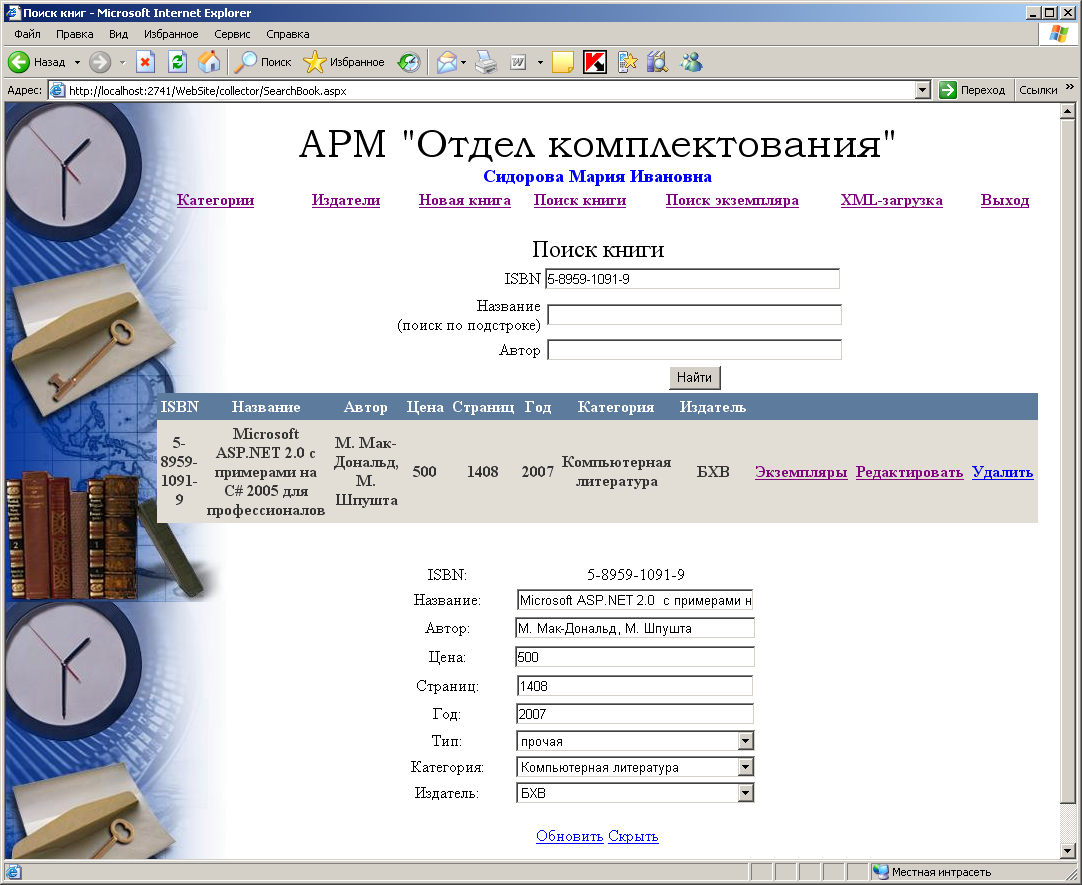The width and height of the screenshot is (1082, 885).
Task: Click the address bar URL field
Action: 490,90
